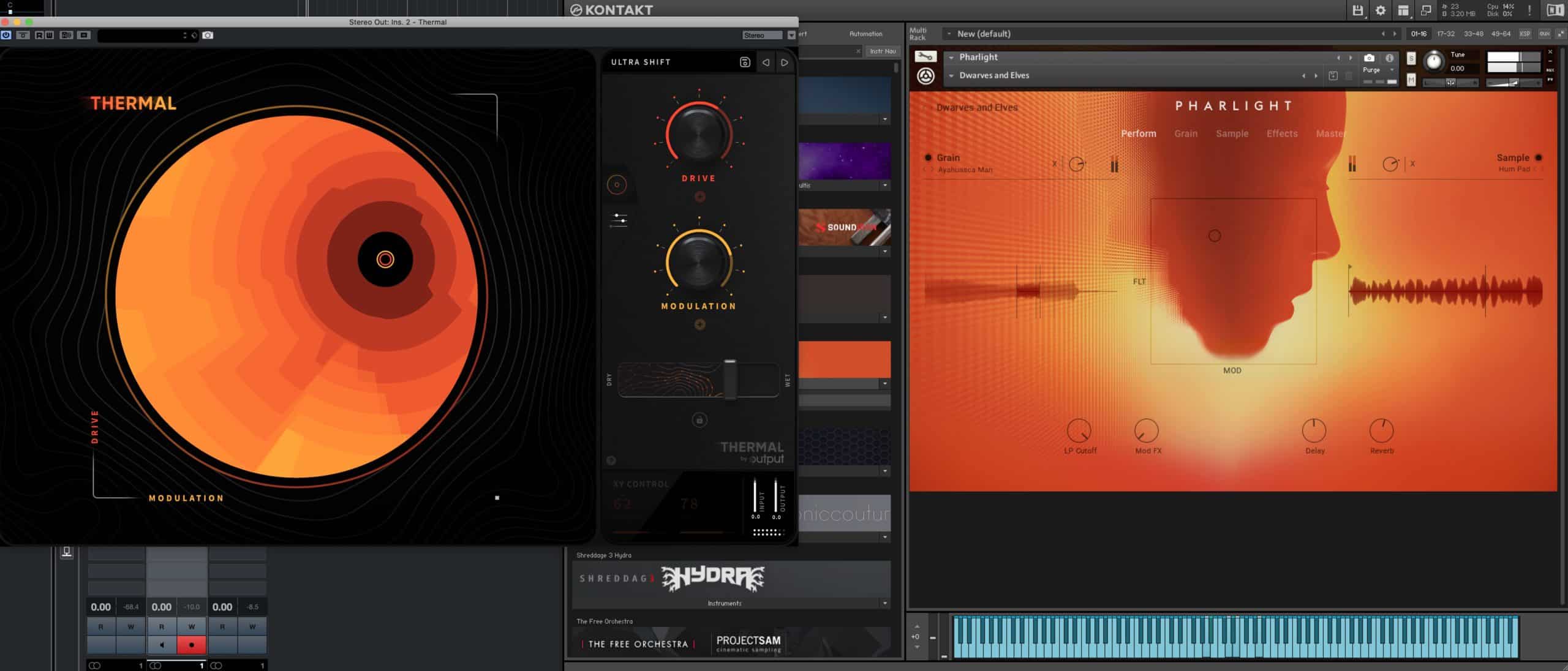Mute Pharlight with the M toggle

point(1411,80)
